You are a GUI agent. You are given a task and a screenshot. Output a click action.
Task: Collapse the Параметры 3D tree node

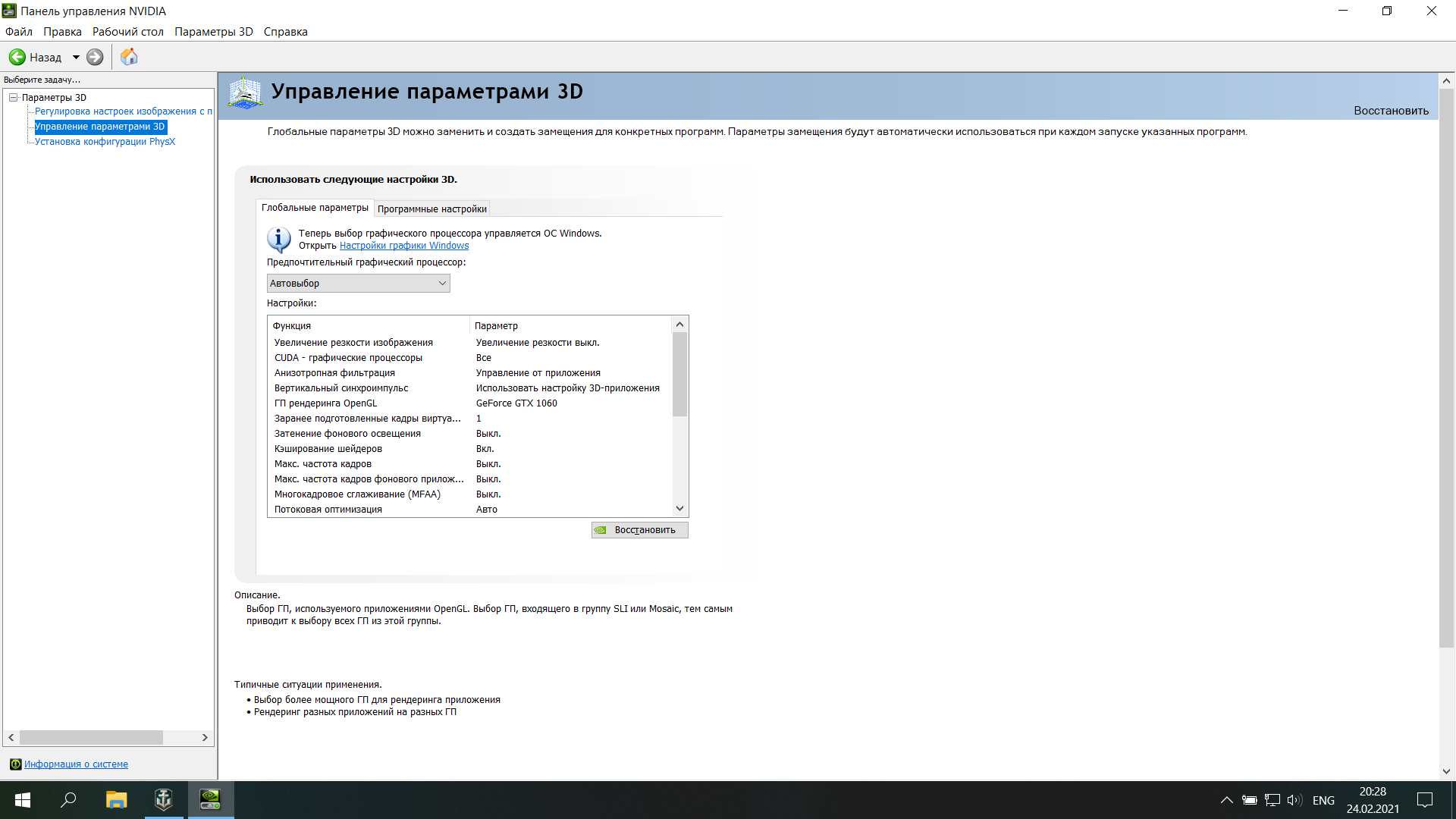point(14,97)
